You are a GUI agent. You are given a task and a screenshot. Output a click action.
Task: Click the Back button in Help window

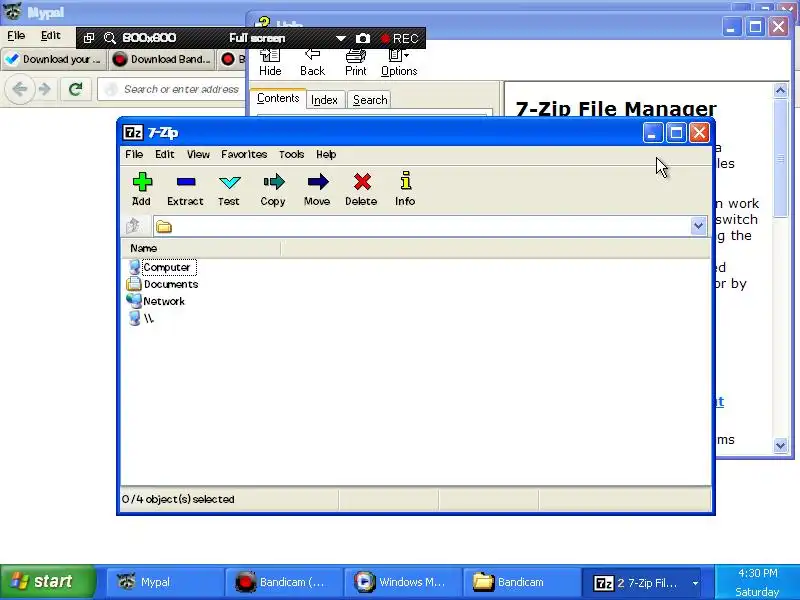pos(312,63)
